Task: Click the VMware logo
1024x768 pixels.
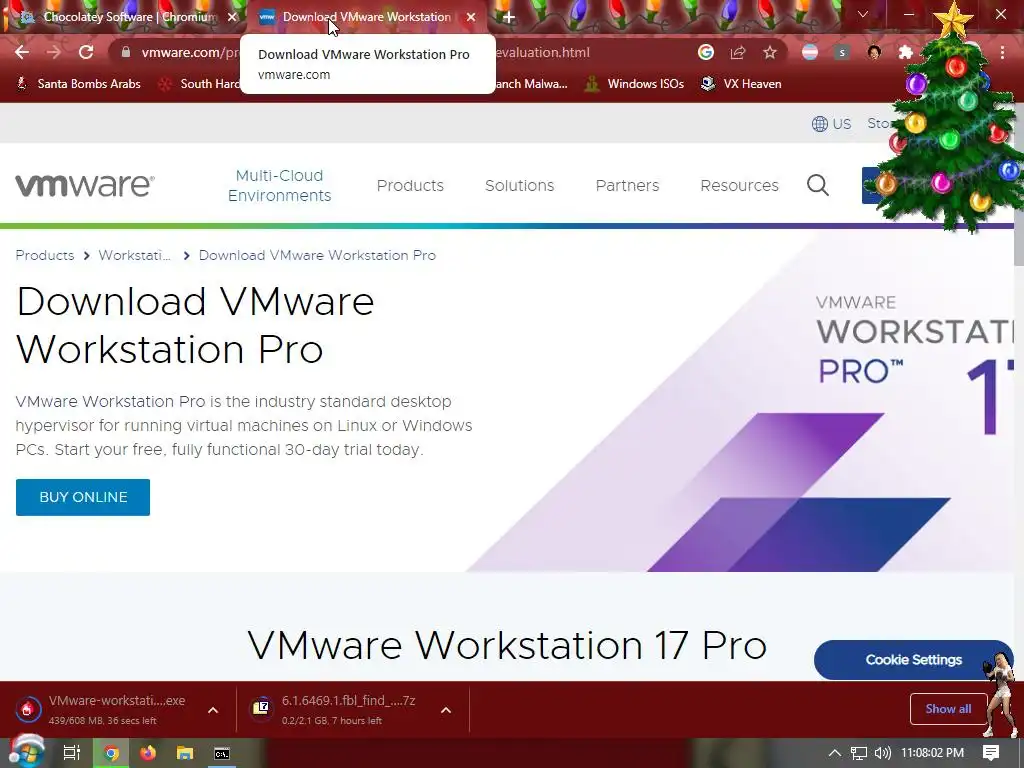Action: (x=85, y=185)
